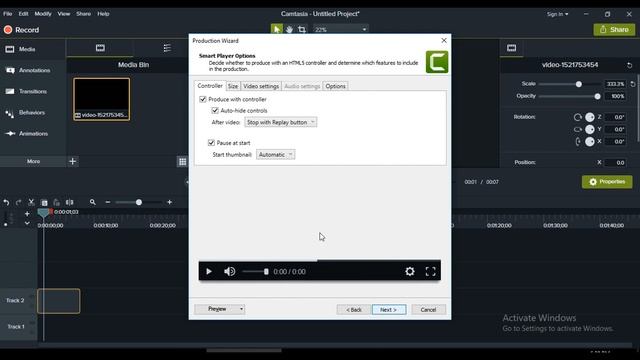
Task: Click play in the preview player
Action: click(x=209, y=271)
